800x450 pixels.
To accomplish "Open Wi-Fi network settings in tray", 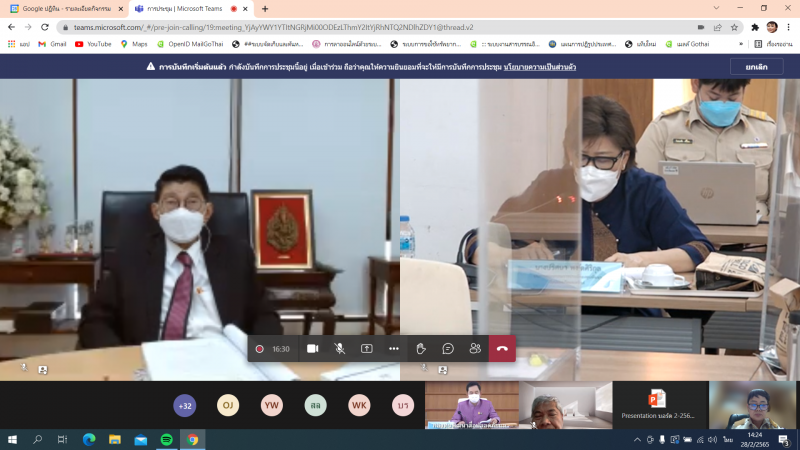I will point(700,439).
